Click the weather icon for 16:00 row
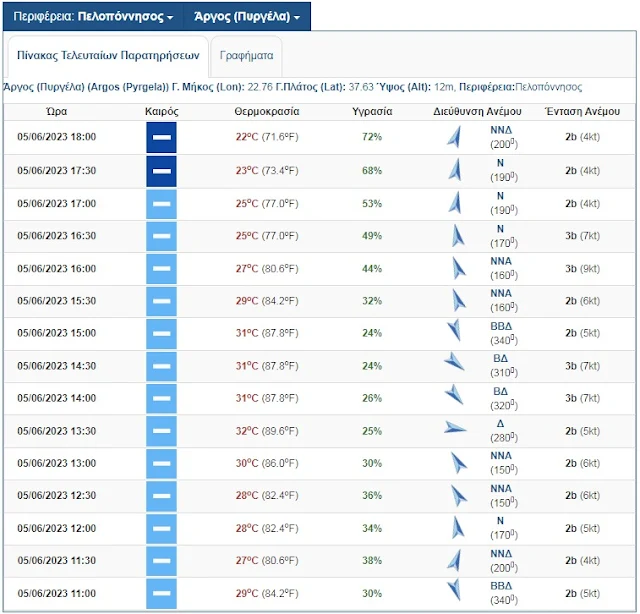This screenshot has height=614, width=640. [x=162, y=269]
